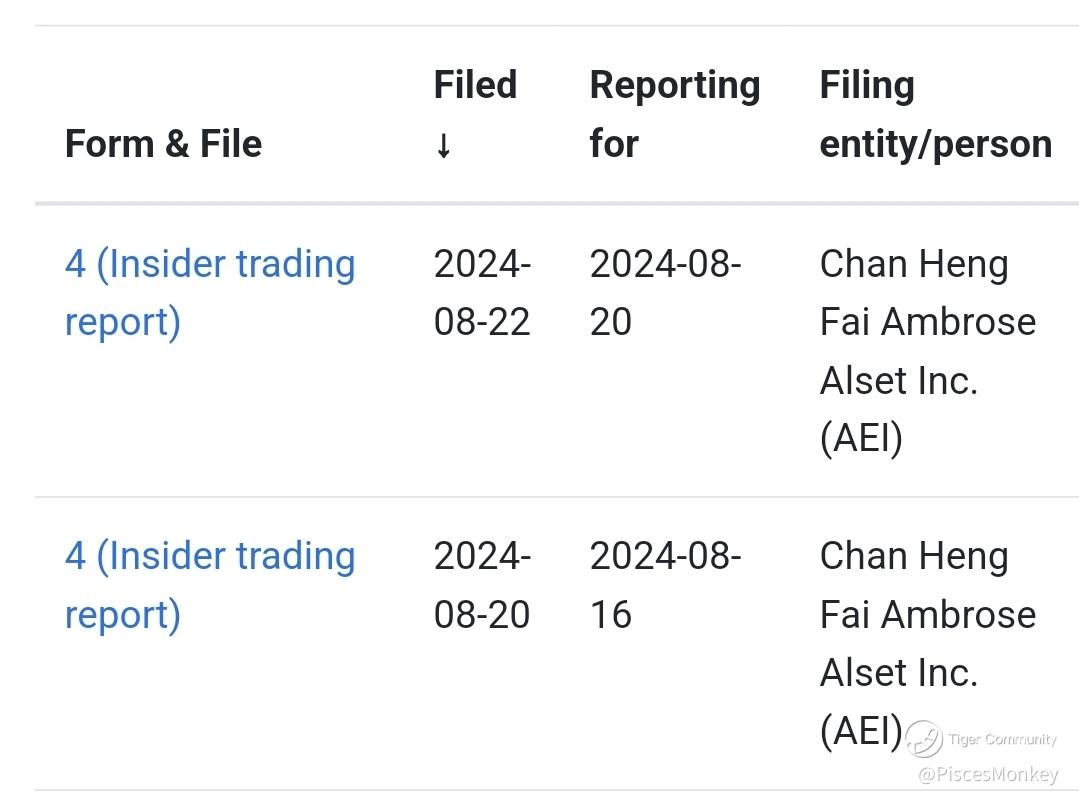Select the reporting date 2024-08-20 in the first row

pos(665,292)
